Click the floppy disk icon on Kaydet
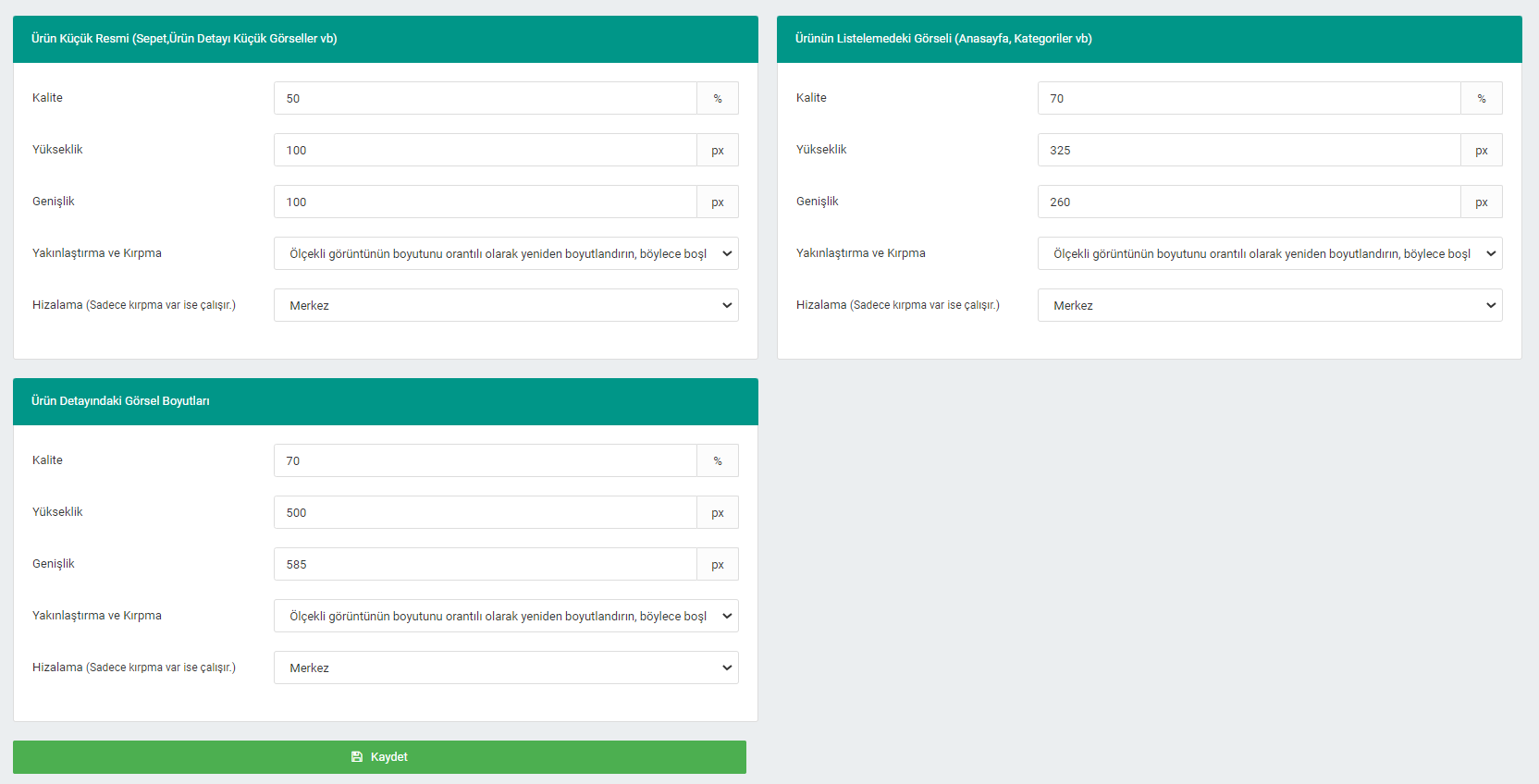Viewport: 1539px width, 784px height. tap(357, 757)
